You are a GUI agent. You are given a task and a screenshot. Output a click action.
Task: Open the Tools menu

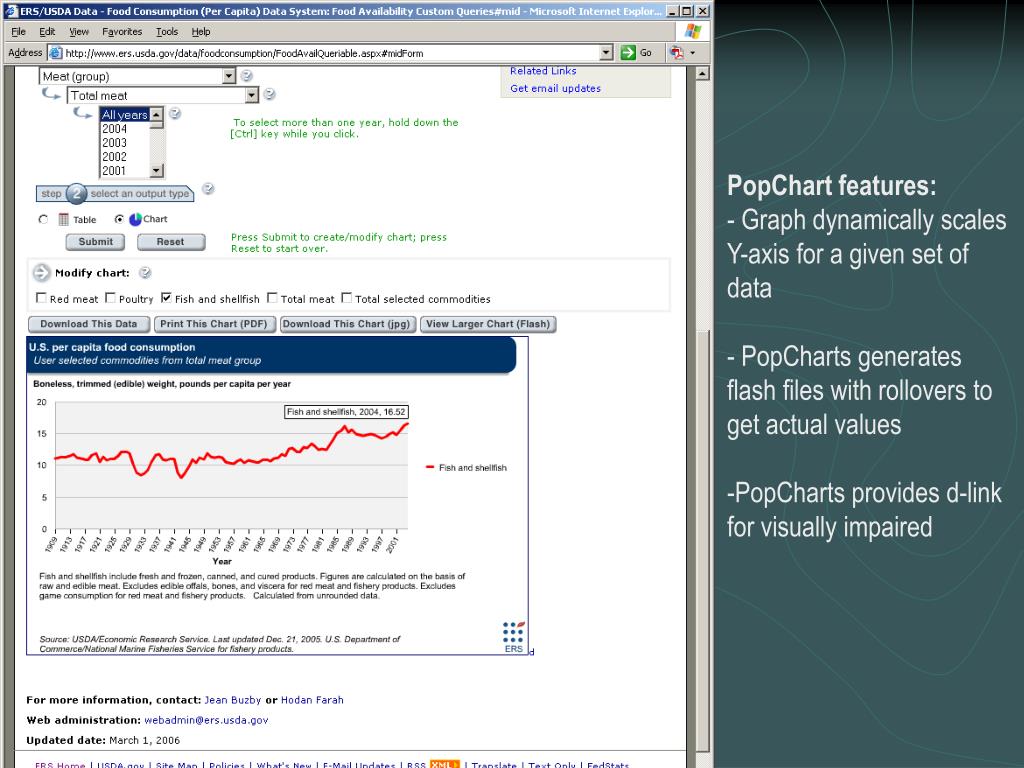click(167, 31)
